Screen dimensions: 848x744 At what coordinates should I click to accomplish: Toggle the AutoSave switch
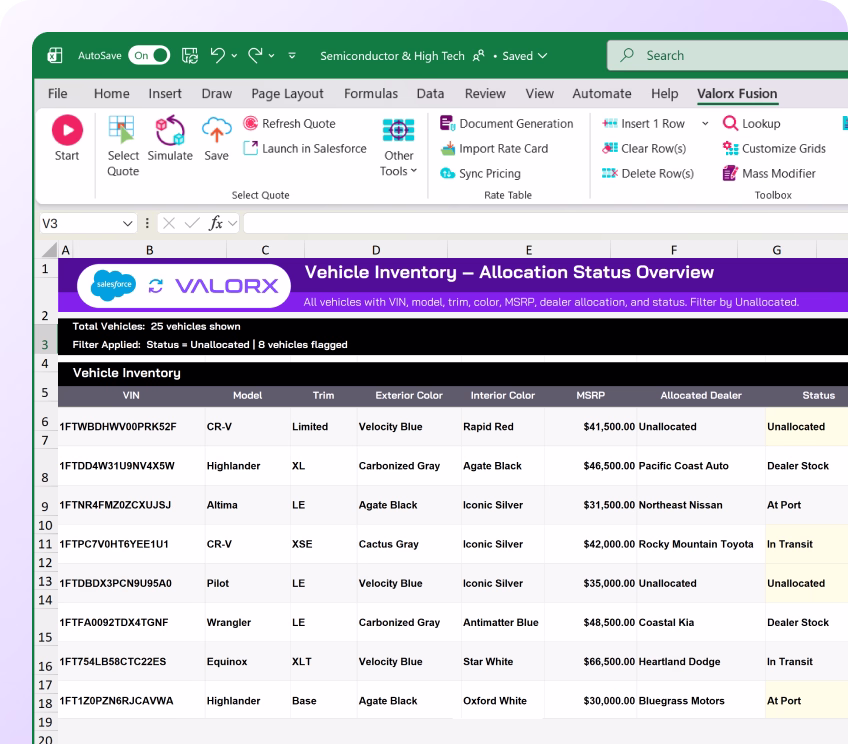click(149, 55)
